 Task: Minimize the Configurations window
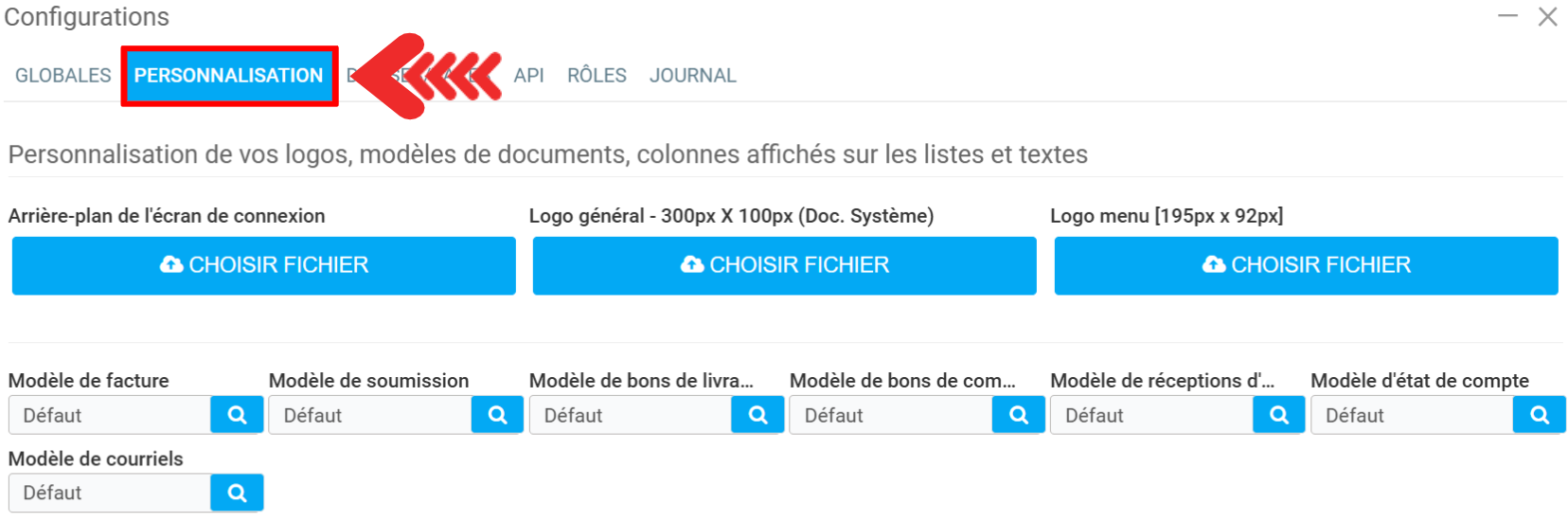(x=1507, y=16)
